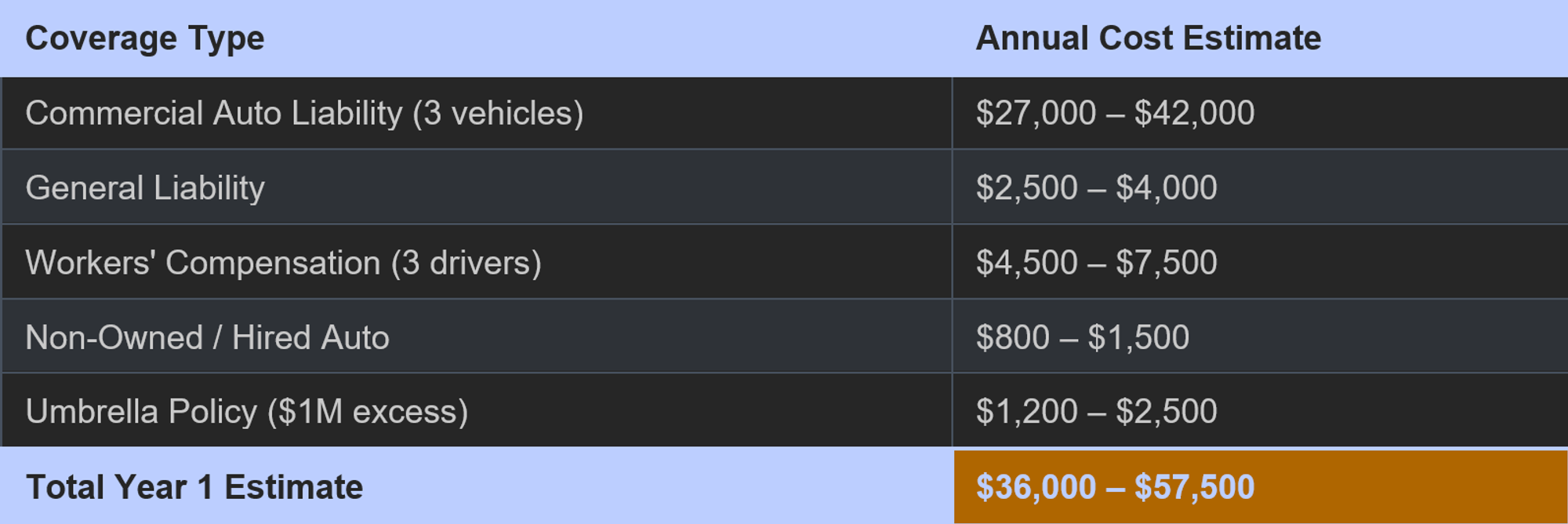Select the $4,500 – $7,500 cost cell

coord(1261,262)
